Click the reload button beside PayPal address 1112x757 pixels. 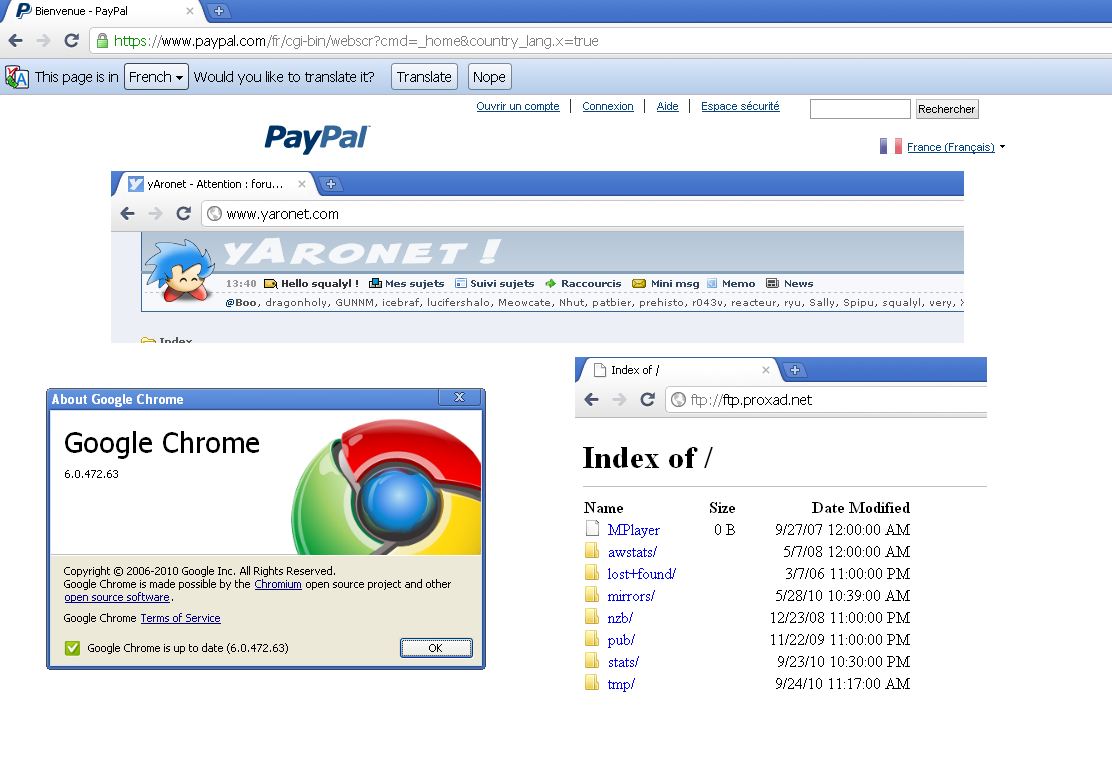pos(71,41)
